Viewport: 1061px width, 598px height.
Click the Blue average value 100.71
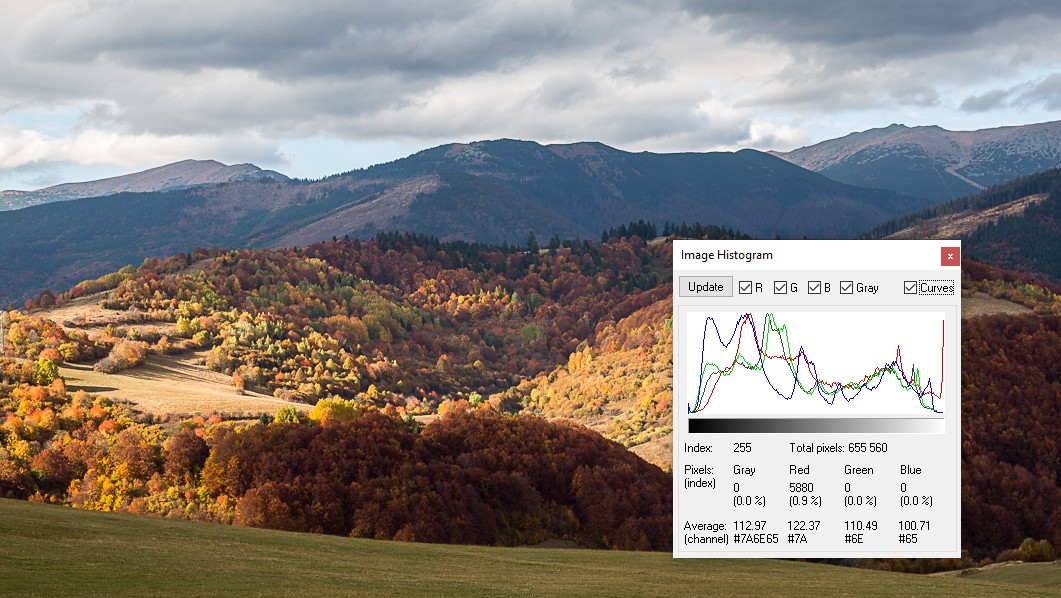pyautogui.click(x=915, y=526)
